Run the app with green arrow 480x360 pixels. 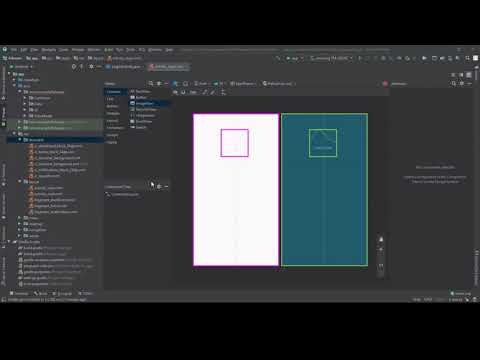click(360, 58)
